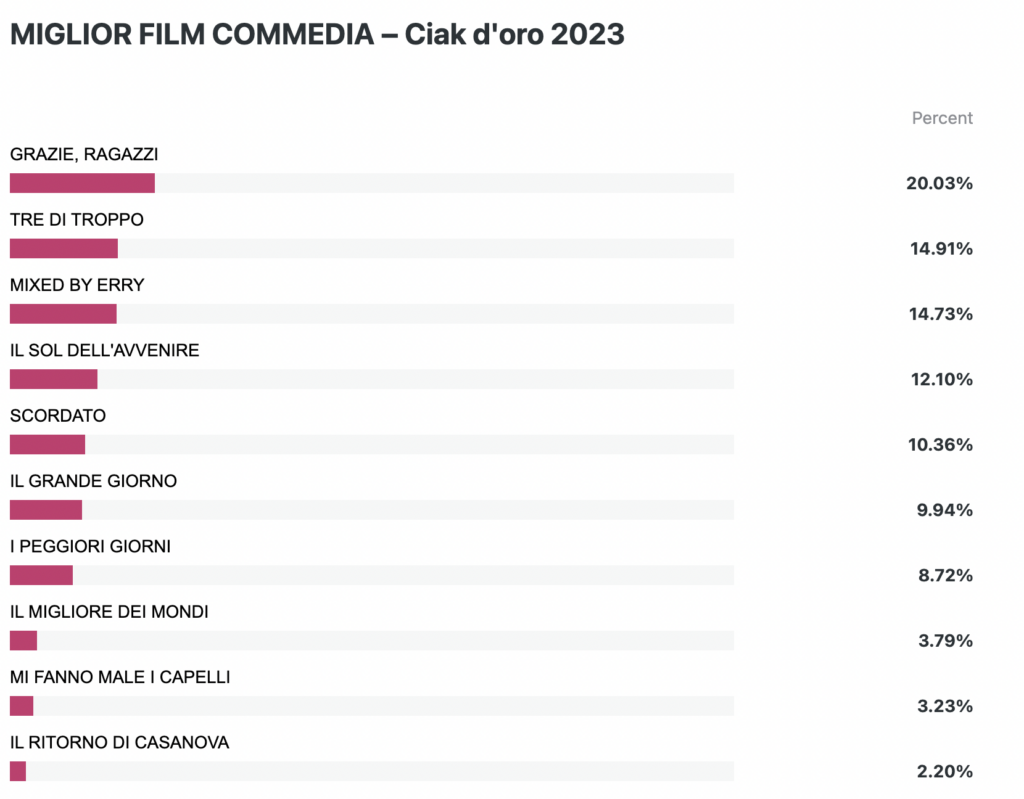This screenshot has width=1024, height=799.
Task: Select the IL SOL DELL'AVVENIRE label
Action: pyautogui.click(x=104, y=350)
